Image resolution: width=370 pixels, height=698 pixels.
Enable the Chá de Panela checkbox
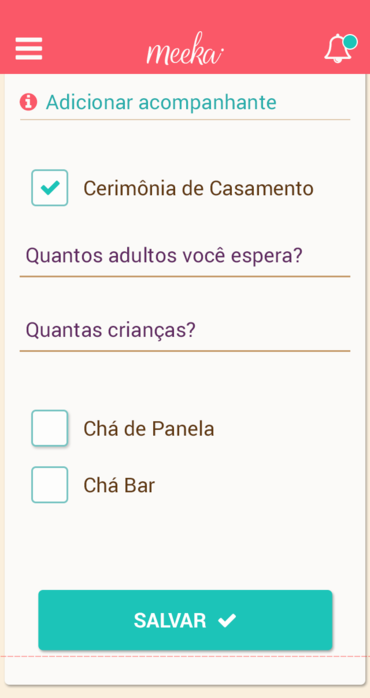click(x=50, y=428)
